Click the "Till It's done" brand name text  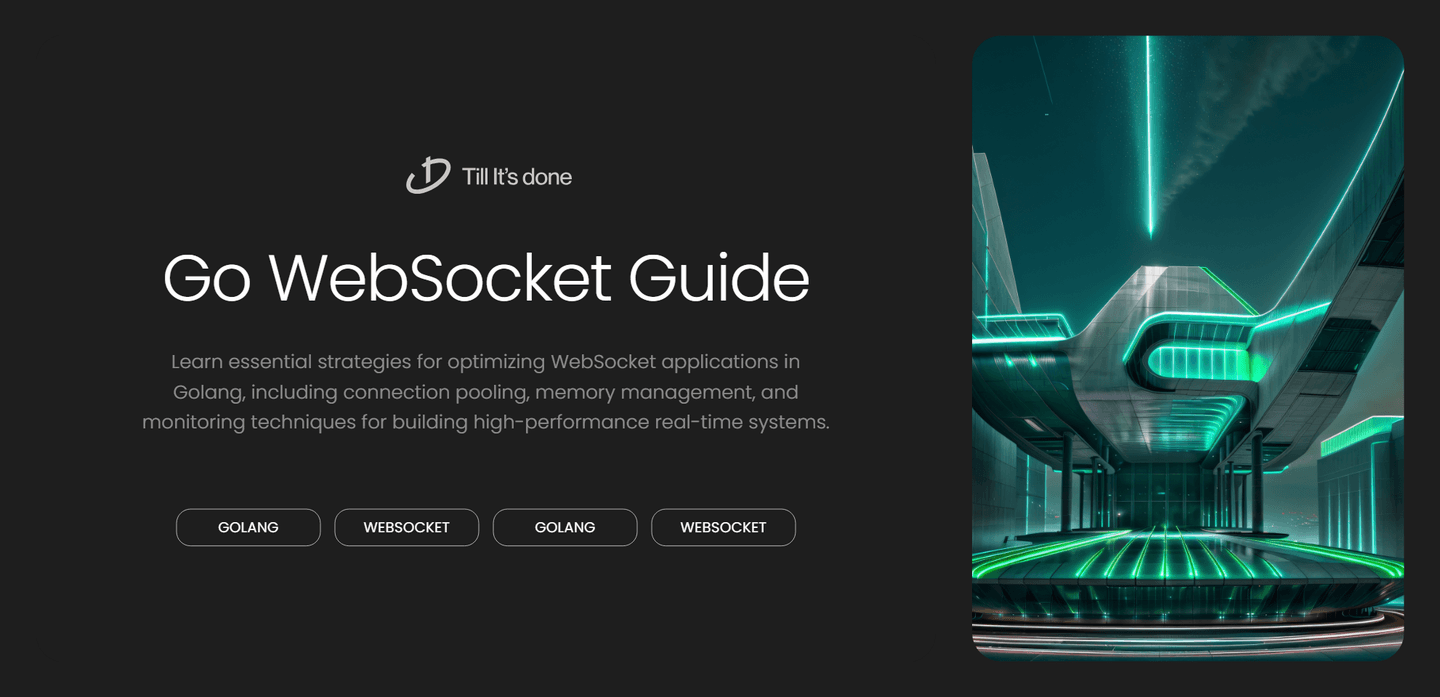point(516,177)
